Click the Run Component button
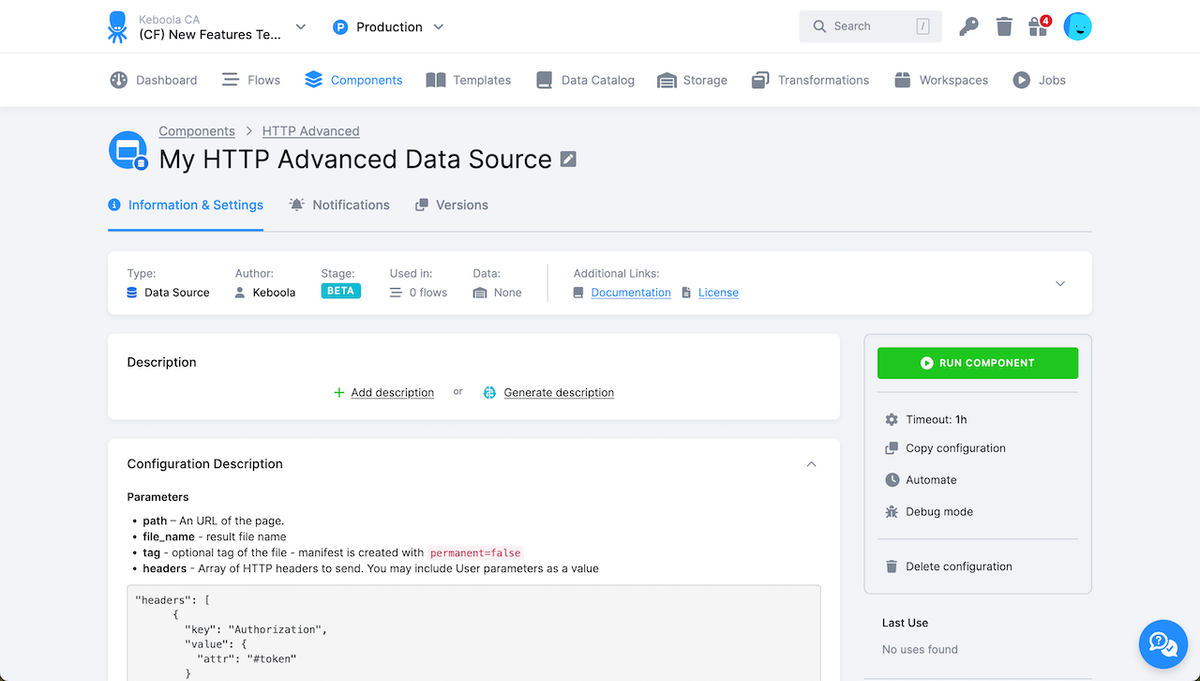This screenshot has height=681, width=1200. [977, 363]
